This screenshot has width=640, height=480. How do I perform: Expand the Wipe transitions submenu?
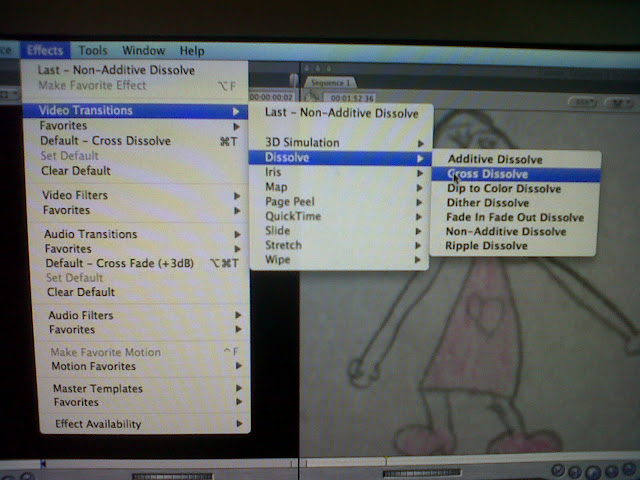coord(339,260)
